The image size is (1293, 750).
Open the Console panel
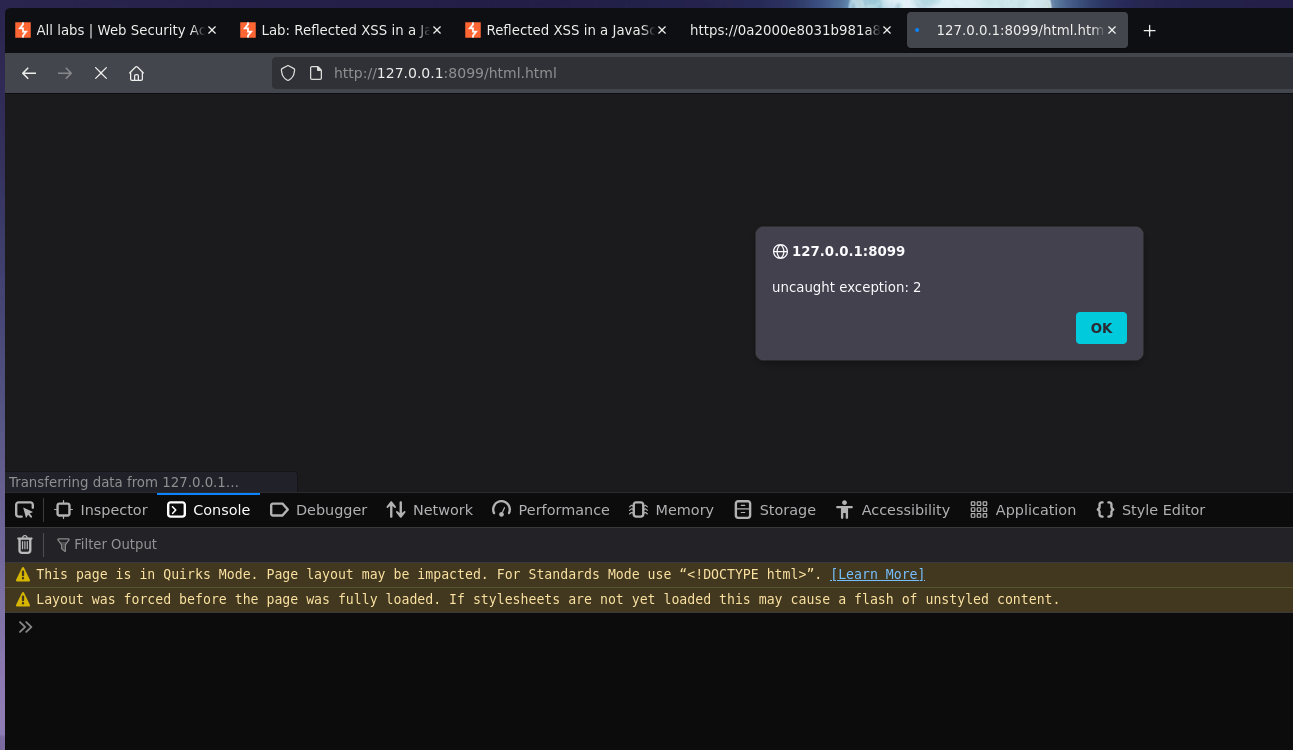209,510
